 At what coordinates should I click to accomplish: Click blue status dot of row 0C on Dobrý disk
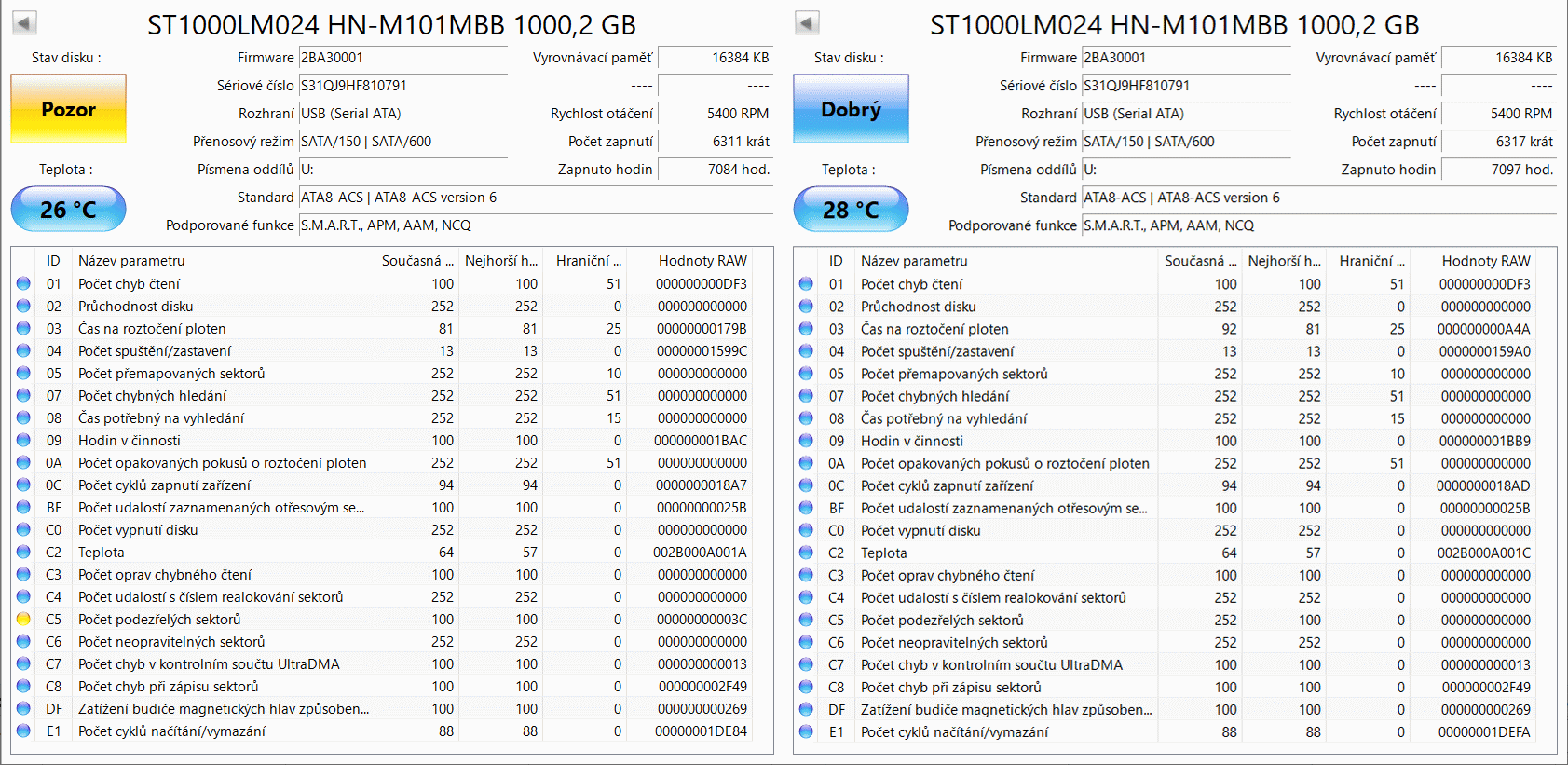point(806,486)
